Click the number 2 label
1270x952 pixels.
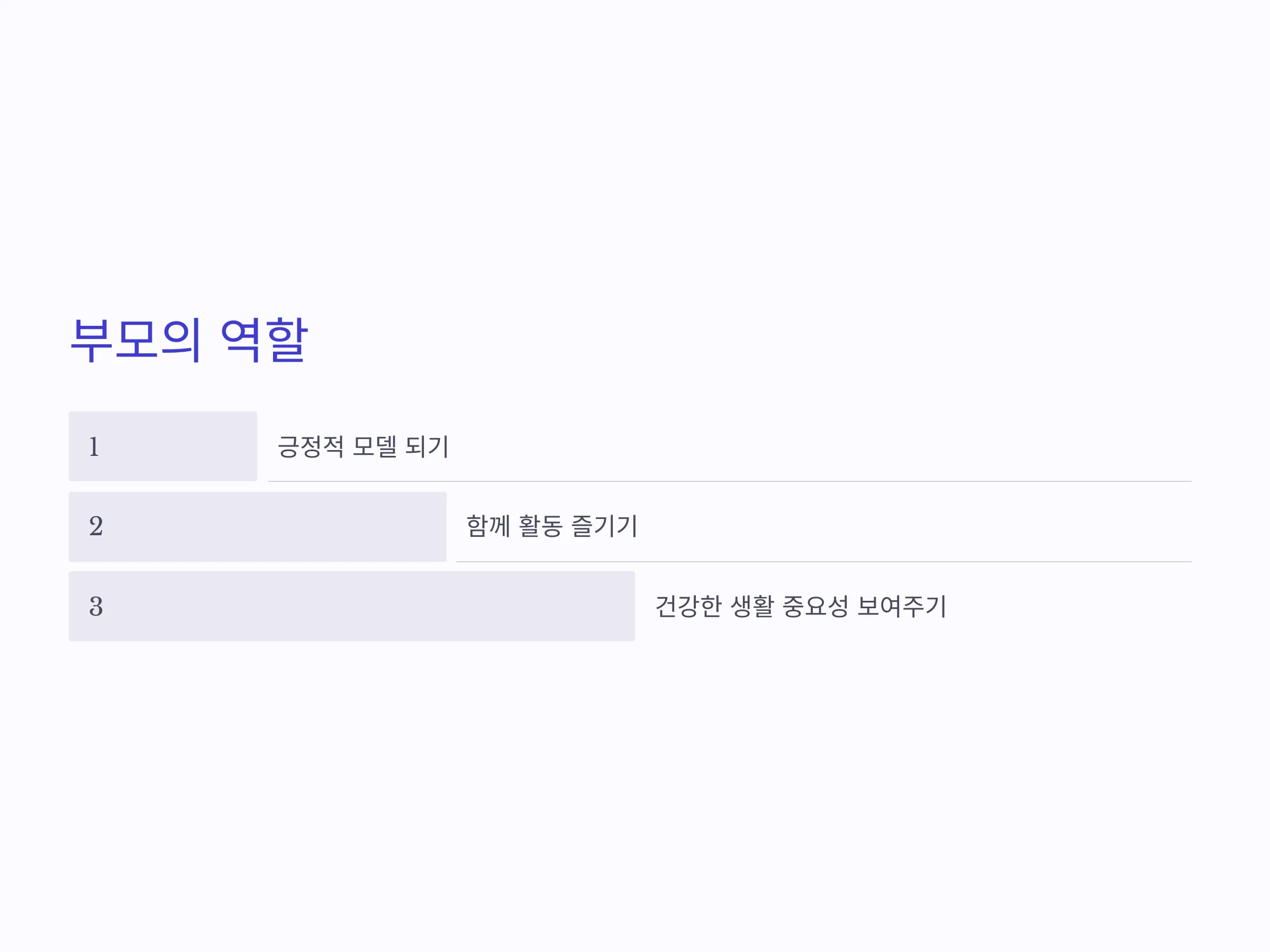pyautogui.click(x=96, y=526)
